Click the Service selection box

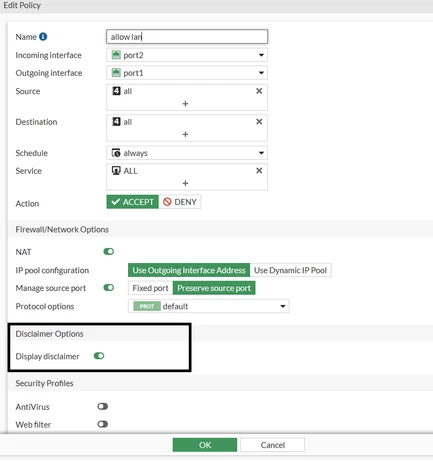click(187, 177)
